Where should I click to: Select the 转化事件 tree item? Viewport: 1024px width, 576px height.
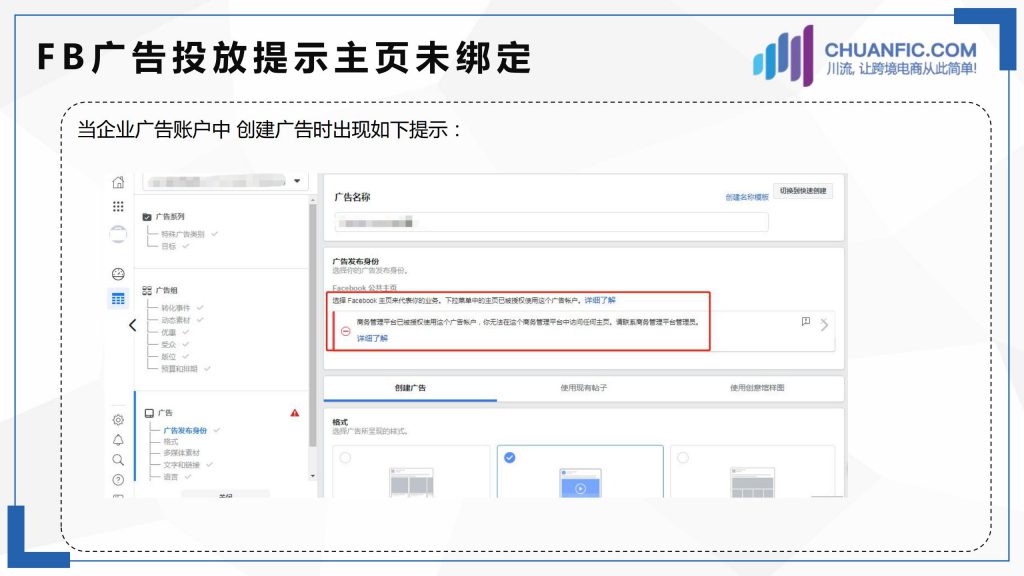click(x=176, y=308)
